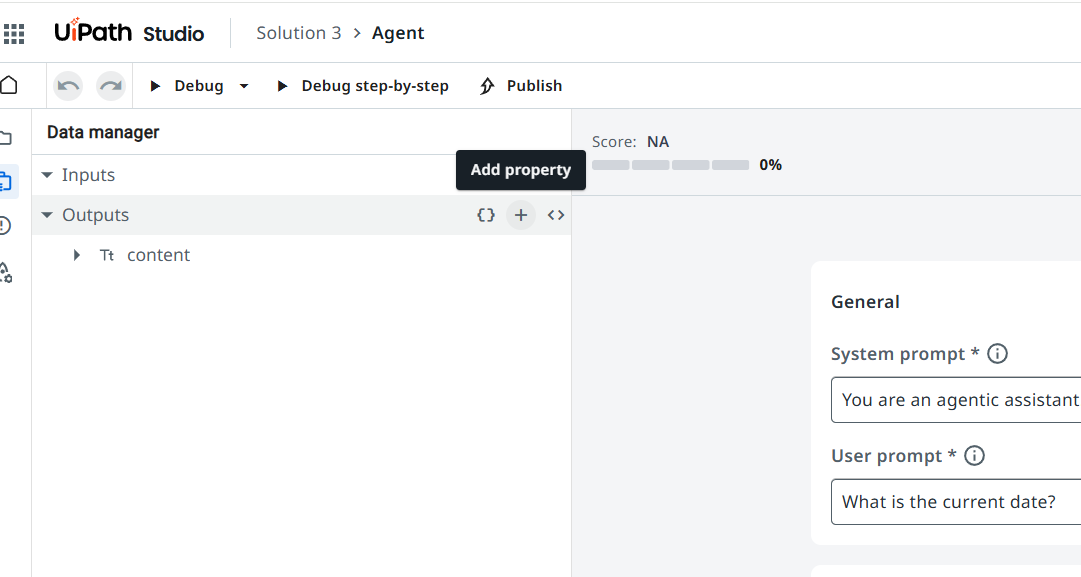Image resolution: width=1081 pixels, height=577 pixels.
Task: Select the Data manager sidebar icon
Action: coord(6,182)
